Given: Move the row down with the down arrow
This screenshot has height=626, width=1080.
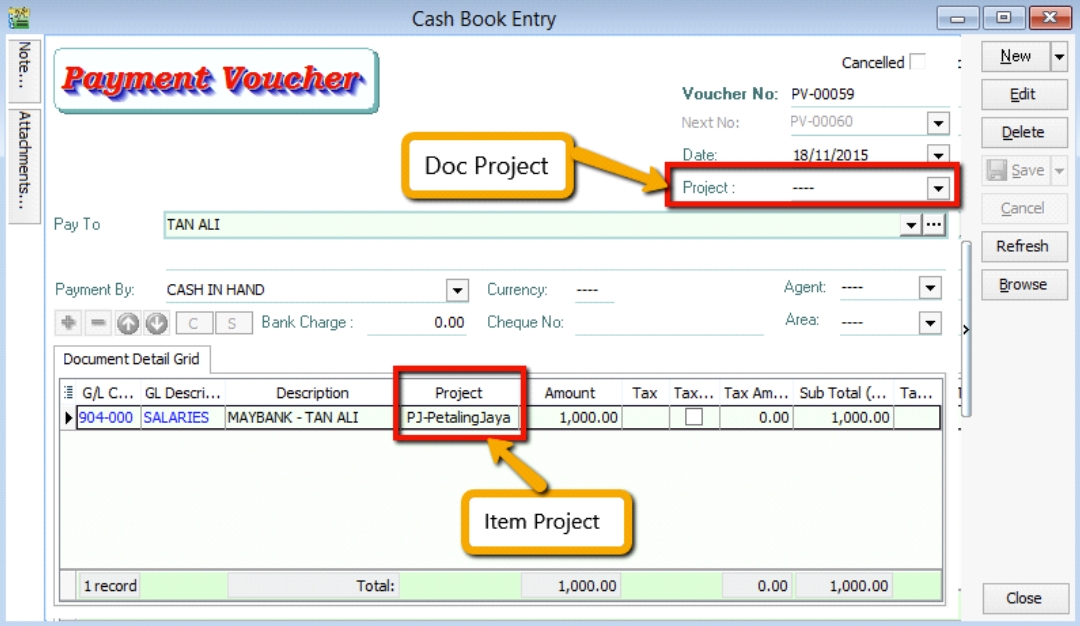Looking at the screenshot, I should [x=156, y=323].
